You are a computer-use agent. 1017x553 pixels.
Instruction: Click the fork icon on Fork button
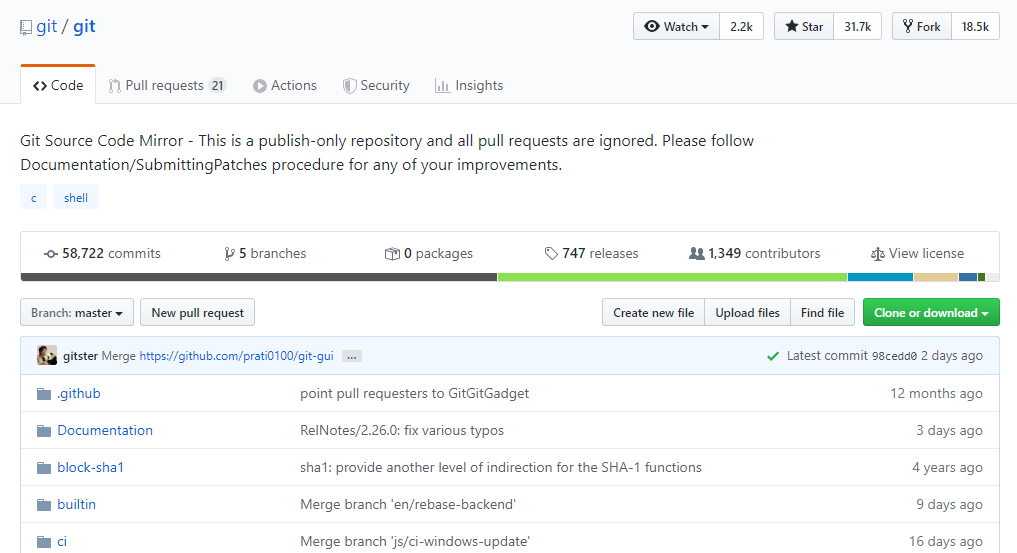pyautogui.click(x=907, y=27)
